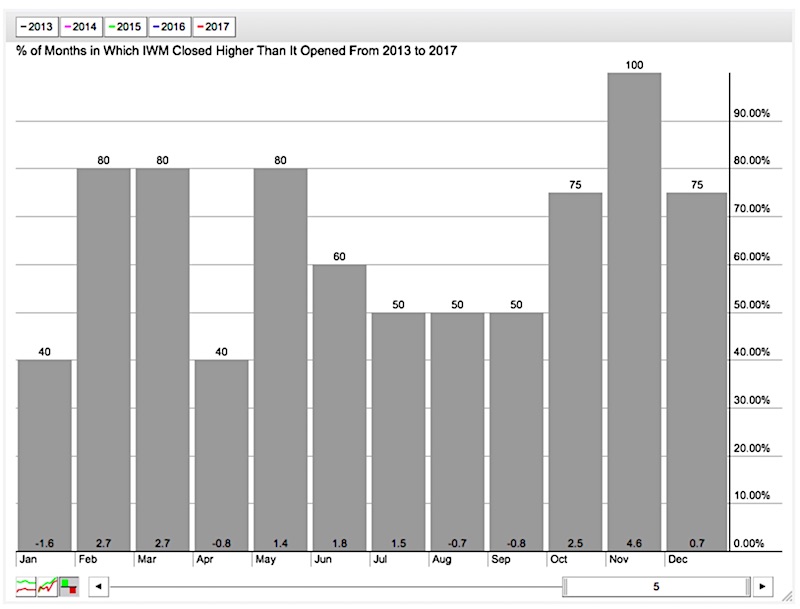800x609 pixels.
Task: Click the 30.00% y-axis label
Action: (752, 400)
